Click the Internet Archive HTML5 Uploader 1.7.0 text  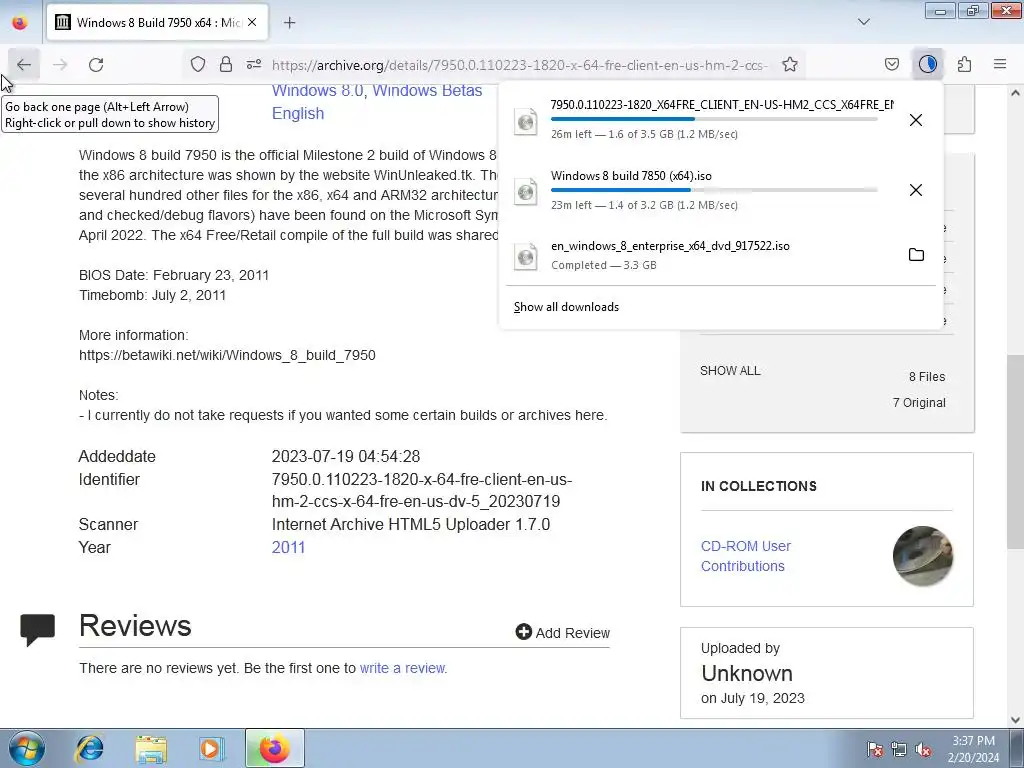tap(411, 524)
